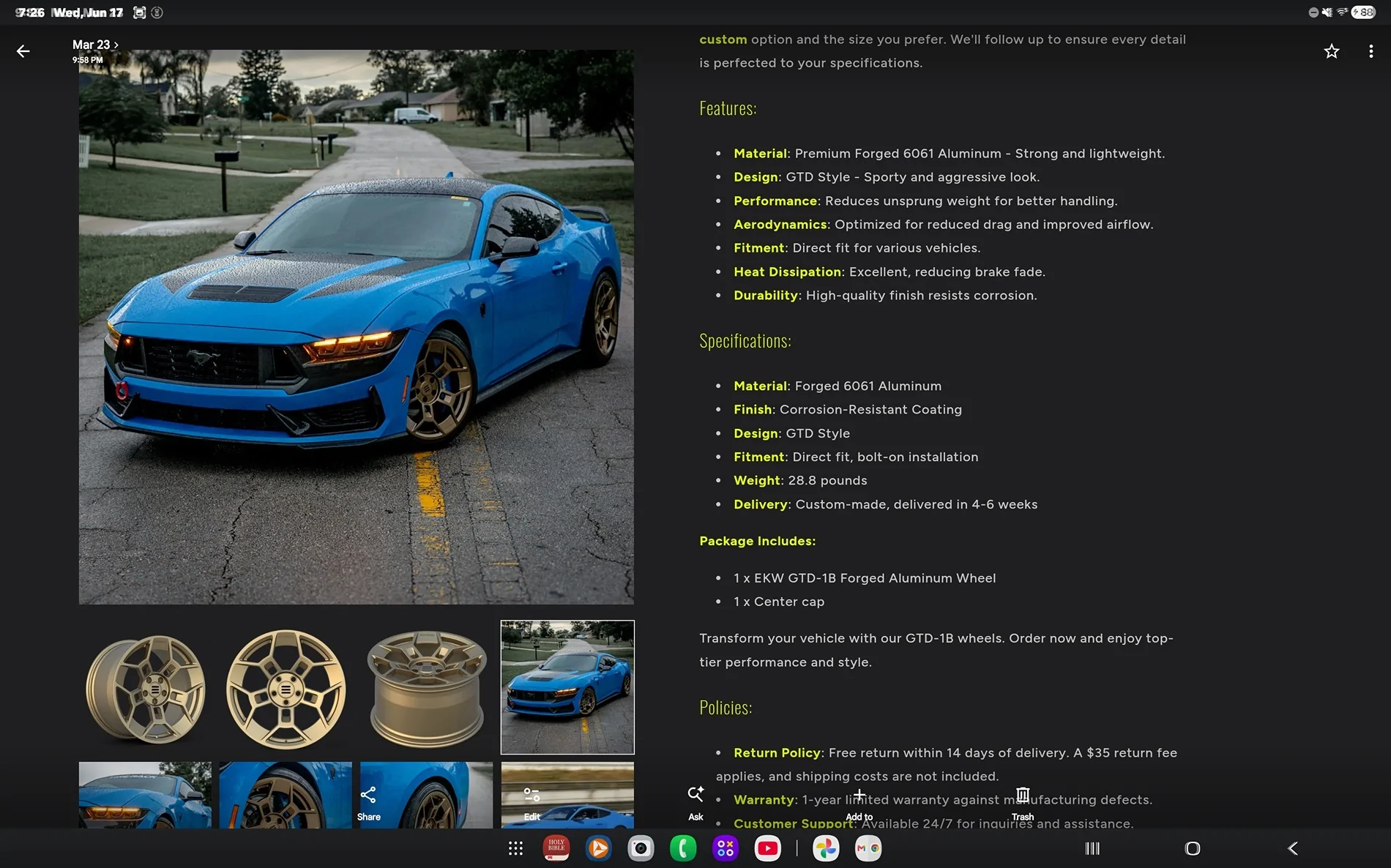This screenshot has height=868, width=1391.
Task: Tap the Wi-Fi status icon
Action: (x=1342, y=12)
